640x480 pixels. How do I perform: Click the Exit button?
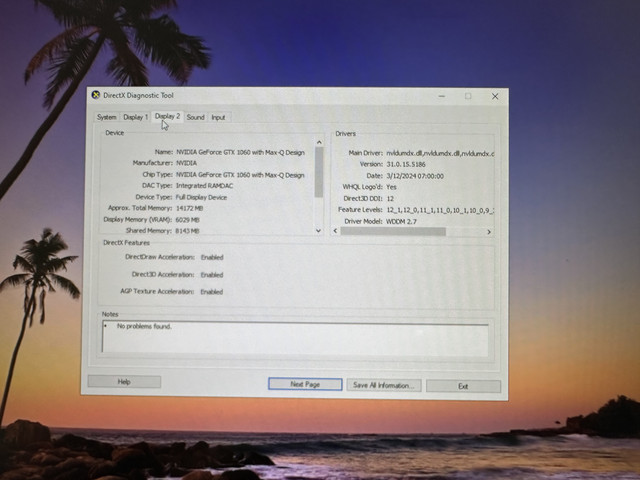tap(463, 386)
